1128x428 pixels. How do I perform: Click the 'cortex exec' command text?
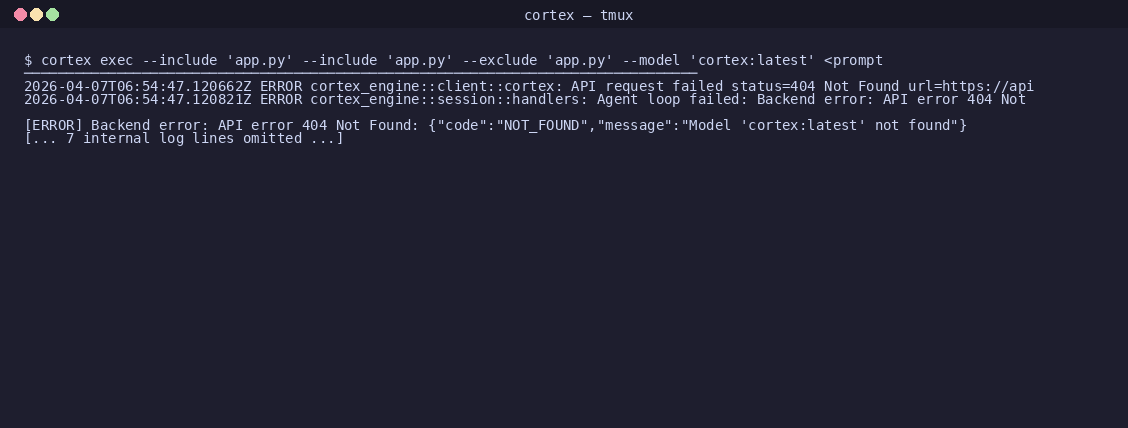[x=87, y=60]
